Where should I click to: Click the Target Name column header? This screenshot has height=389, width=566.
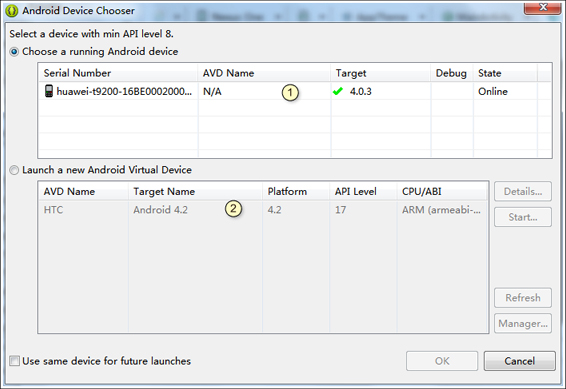click(x=195, y=191)
